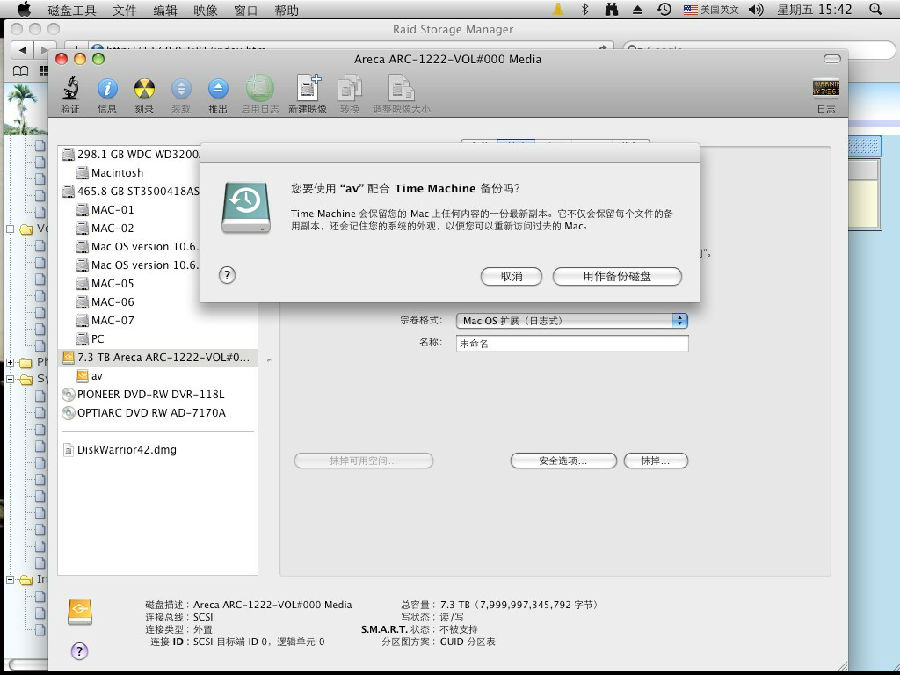Click the 抹掉可用空间... button

pos(363,460)
